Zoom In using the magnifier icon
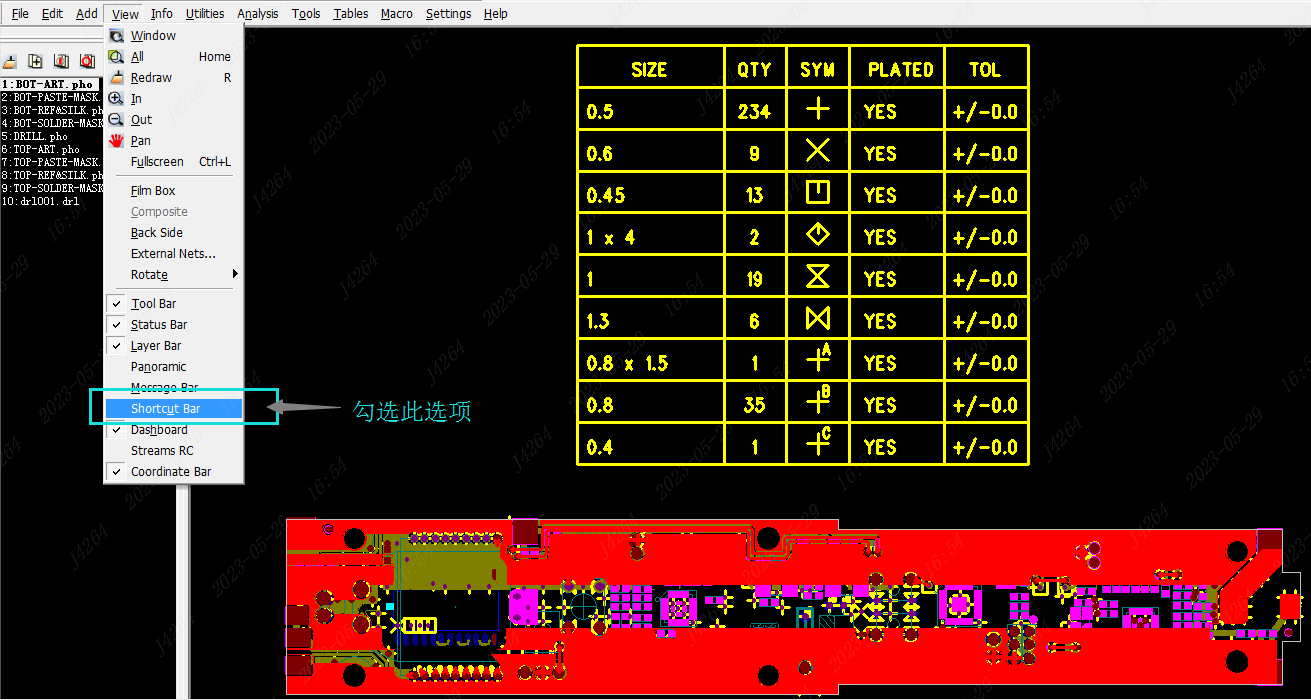Viewport: 1311px width, 700px height. tap(117, 99)
